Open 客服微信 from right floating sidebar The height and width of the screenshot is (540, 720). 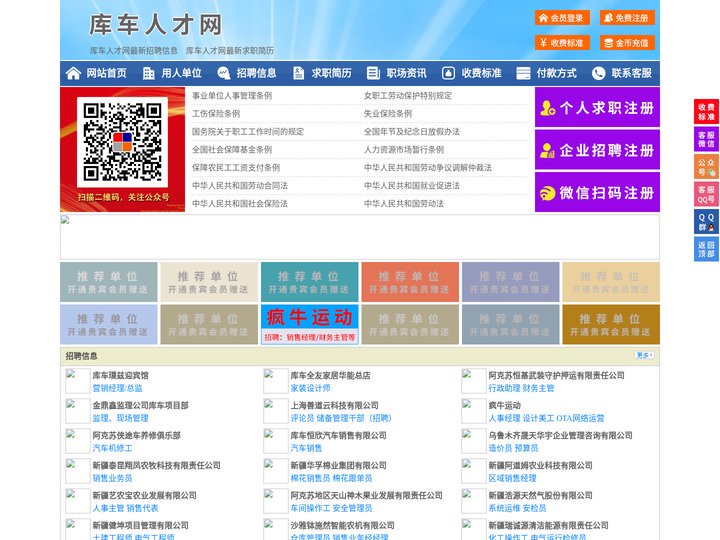(x=706, y=139)
